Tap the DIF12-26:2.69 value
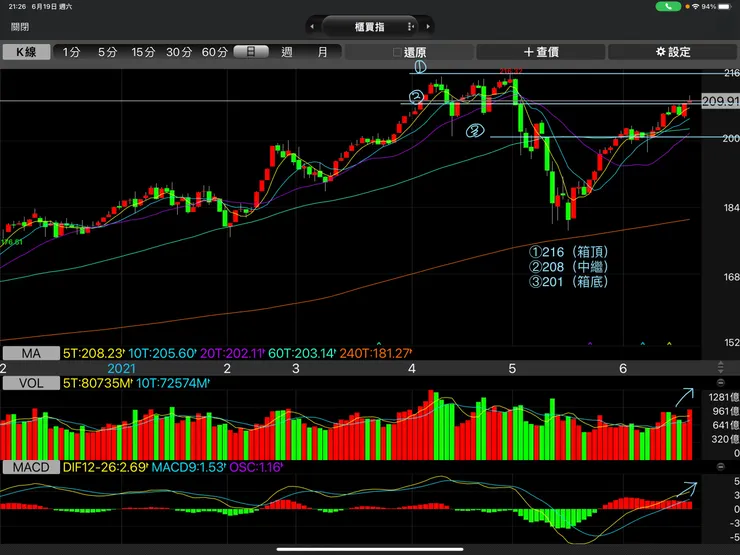 click(105, 467)
